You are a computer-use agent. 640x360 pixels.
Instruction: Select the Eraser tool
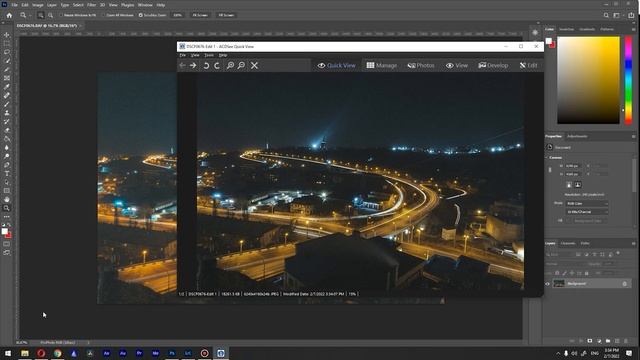point(7,130)
